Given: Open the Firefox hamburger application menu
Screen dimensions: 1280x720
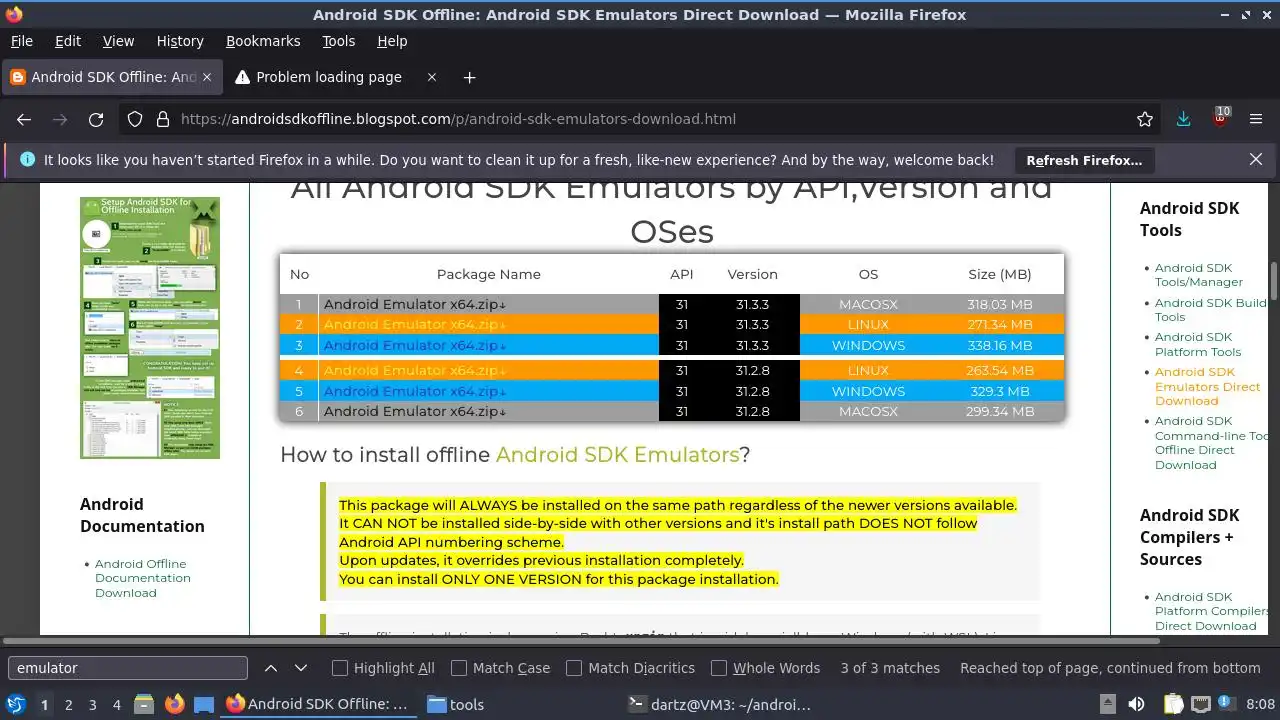Looking at the screenshot, I should click(1256, 119).
